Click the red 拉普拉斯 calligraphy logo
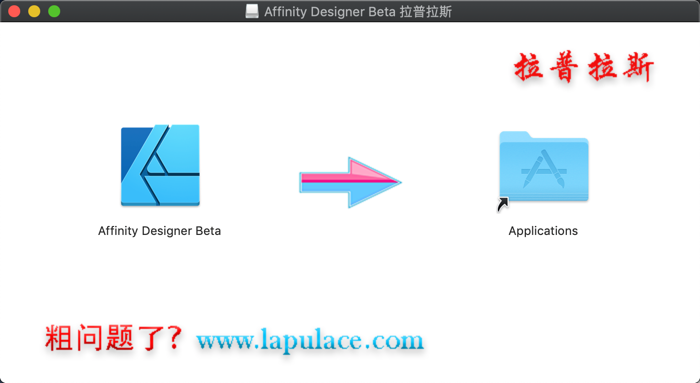The height and width of the screenshot is (383, 700). (x=584, y=67)
